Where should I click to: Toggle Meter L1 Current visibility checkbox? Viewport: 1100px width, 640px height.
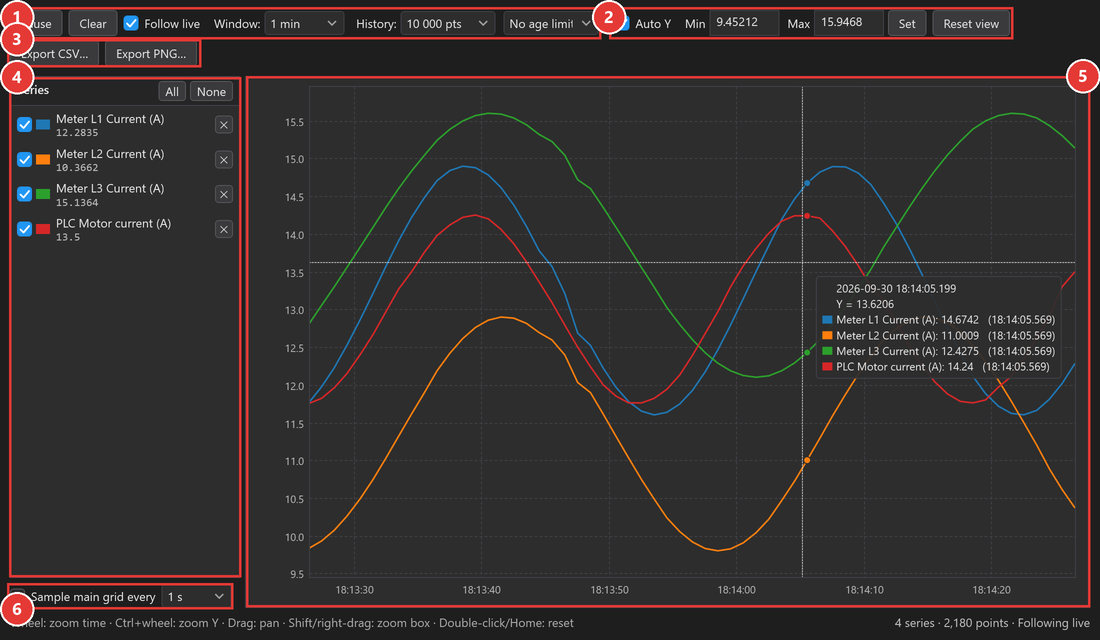[25, 124]
